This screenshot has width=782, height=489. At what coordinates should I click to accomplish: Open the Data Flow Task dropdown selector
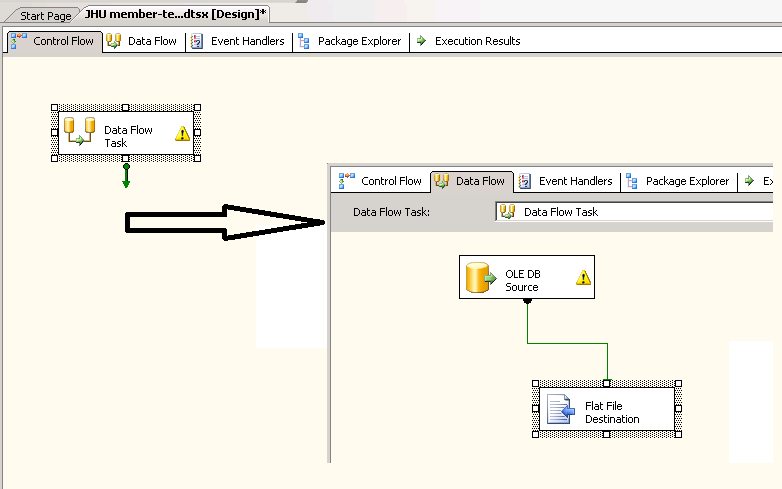634,211
